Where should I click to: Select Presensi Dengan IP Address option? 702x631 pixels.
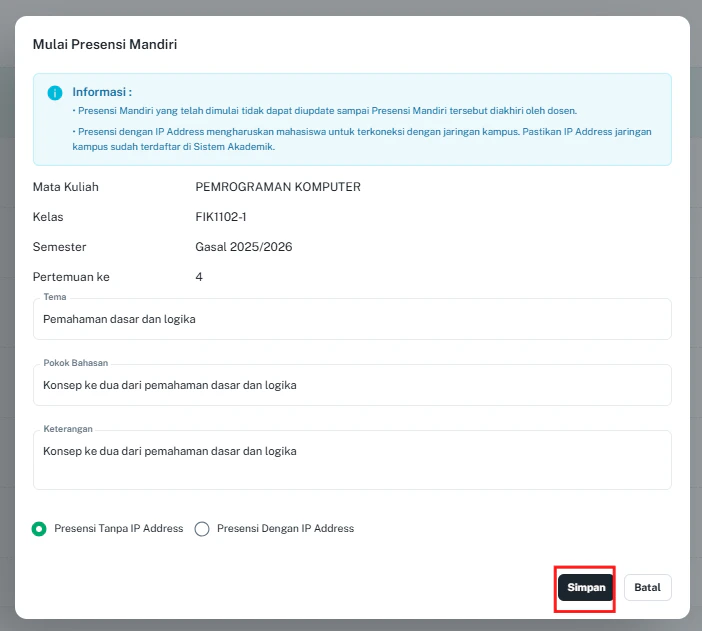pos(202,529)
